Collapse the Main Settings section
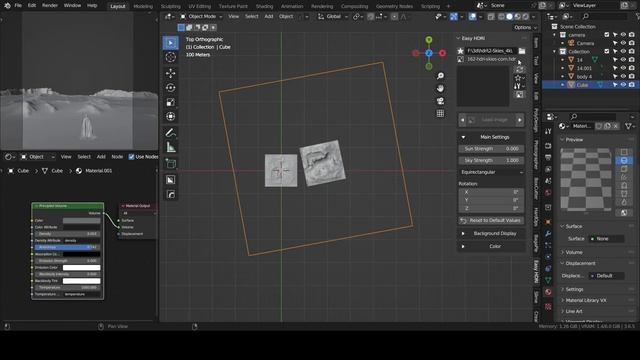 coord(491,137)
